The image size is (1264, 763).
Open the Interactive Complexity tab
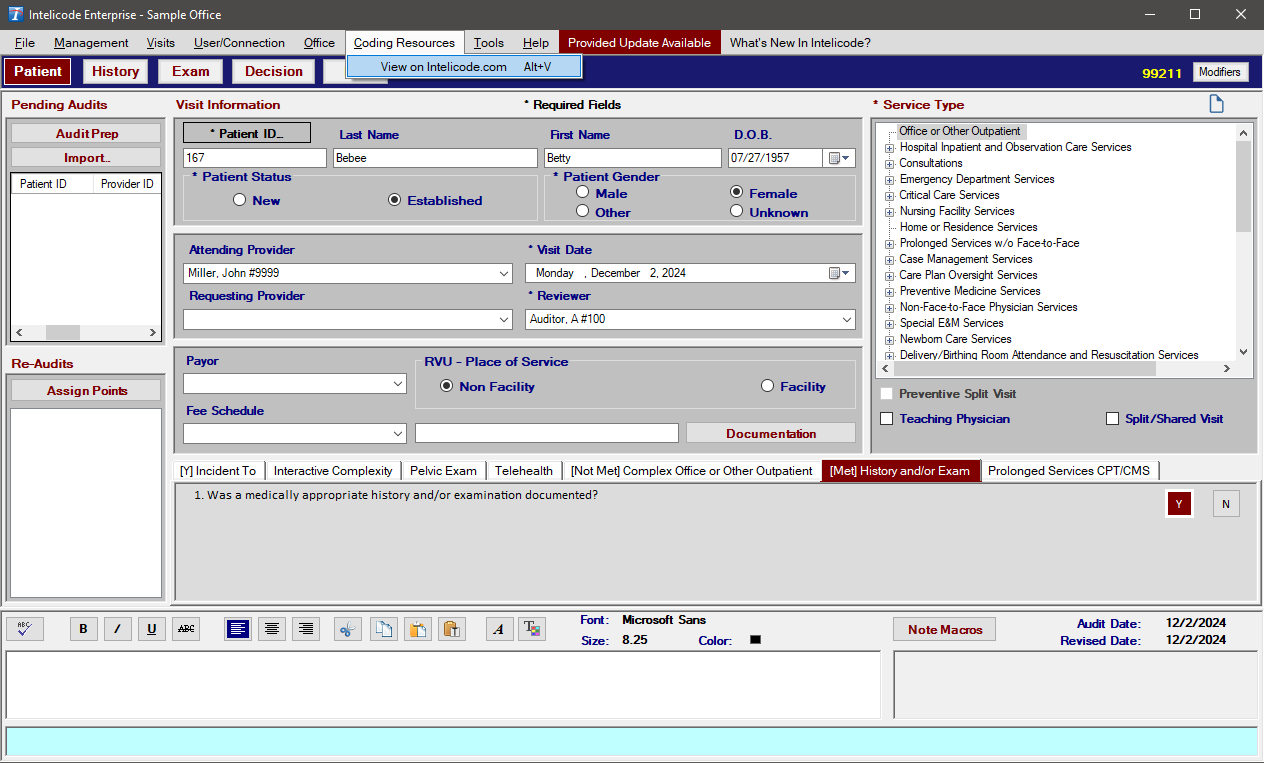[x=333, y=471]
